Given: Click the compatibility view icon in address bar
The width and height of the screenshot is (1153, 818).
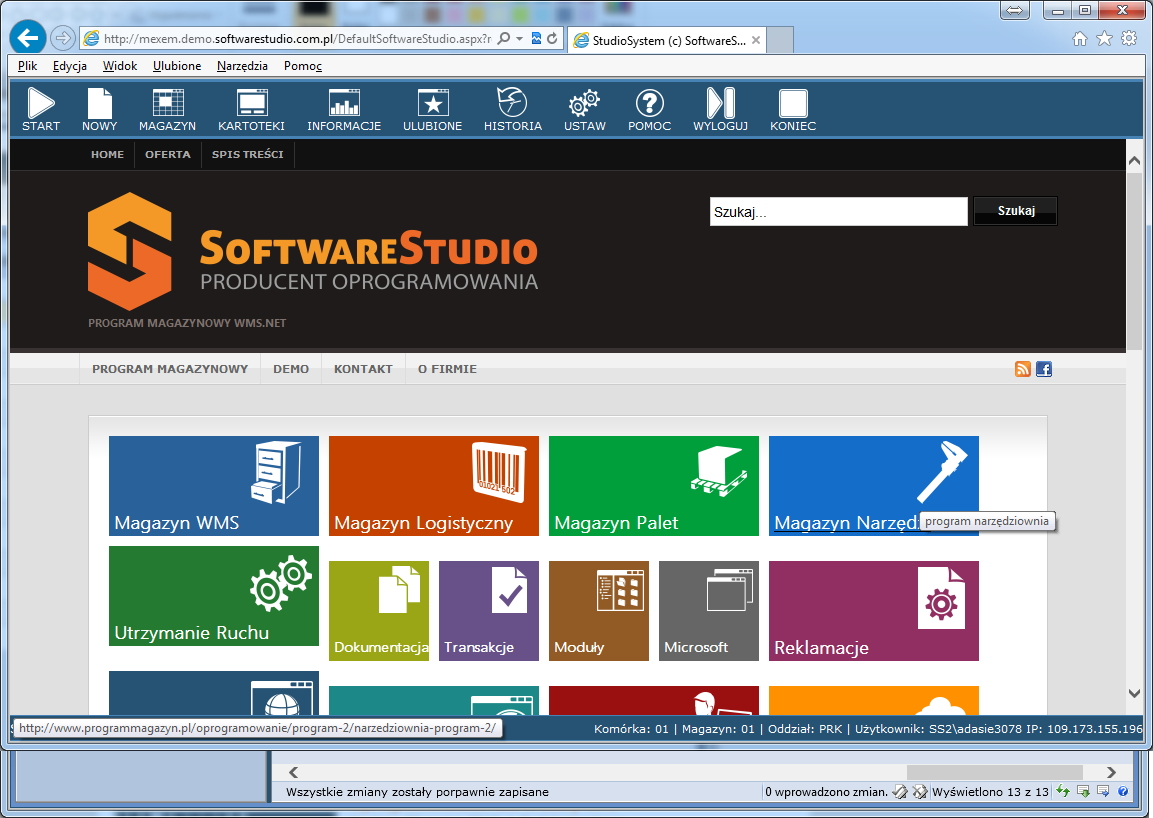Looking at the screenshot, I should coord(536,38).
